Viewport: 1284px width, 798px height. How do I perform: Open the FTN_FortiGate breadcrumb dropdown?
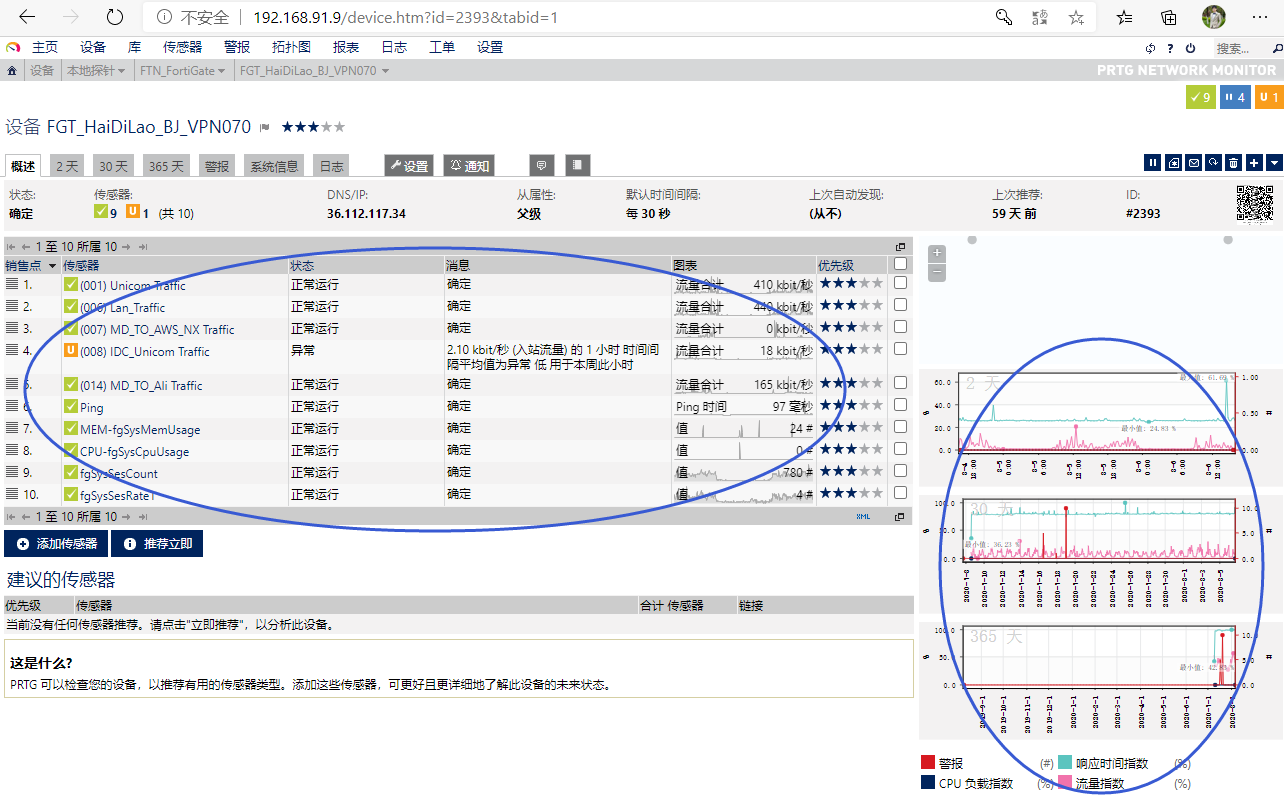[x=184, y=71]
